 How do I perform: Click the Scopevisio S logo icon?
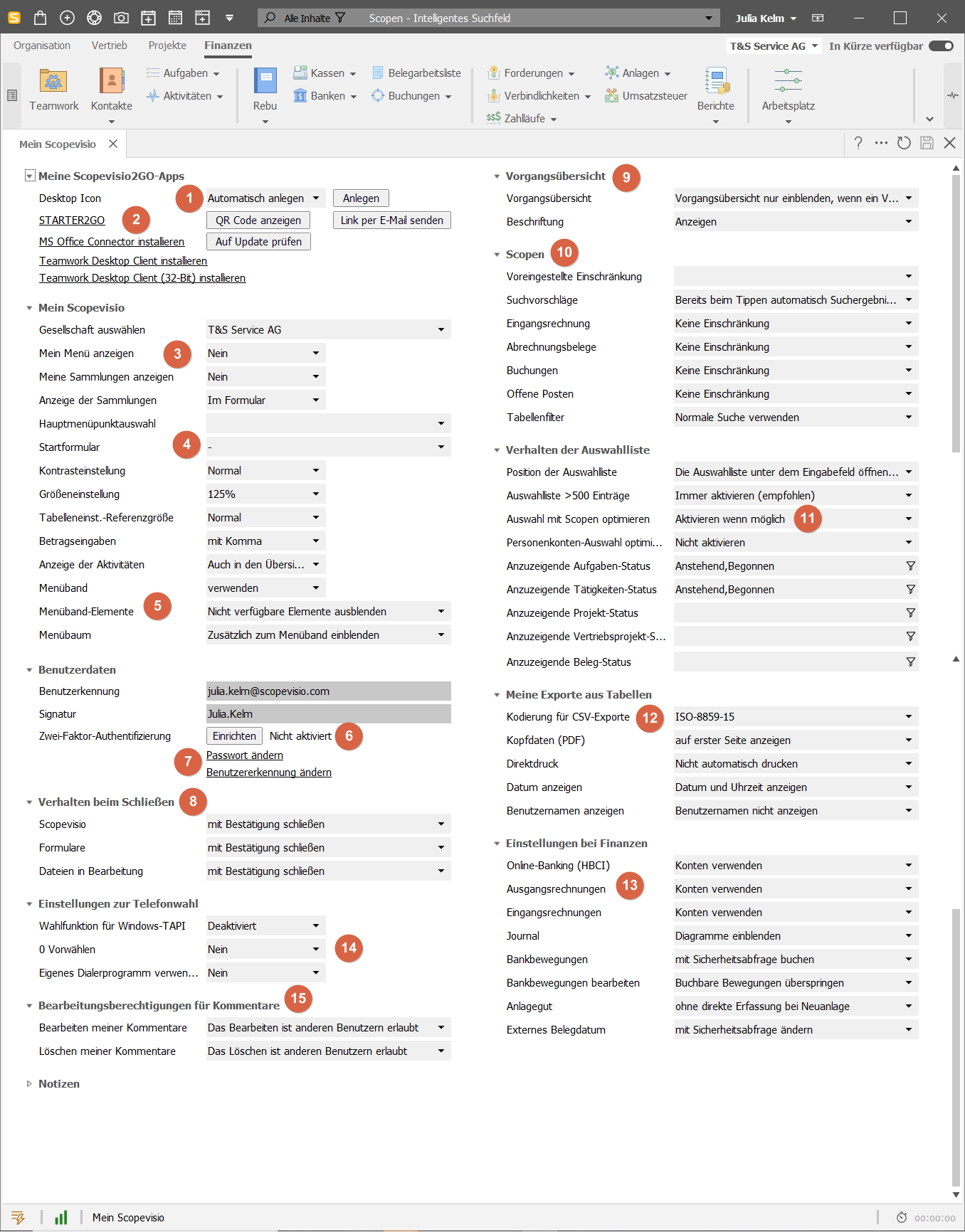[14, 18]
